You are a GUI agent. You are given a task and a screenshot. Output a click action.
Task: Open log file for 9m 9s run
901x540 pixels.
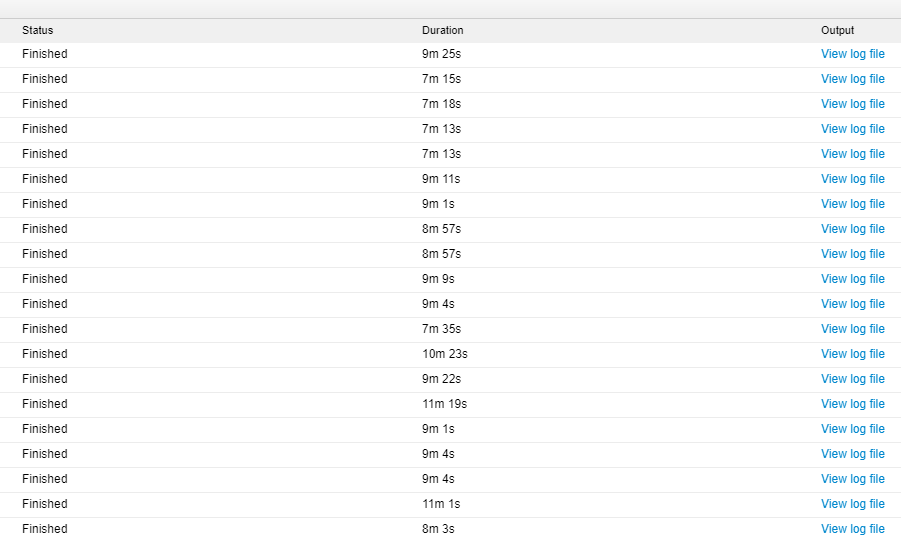click(x=852, y=279)
